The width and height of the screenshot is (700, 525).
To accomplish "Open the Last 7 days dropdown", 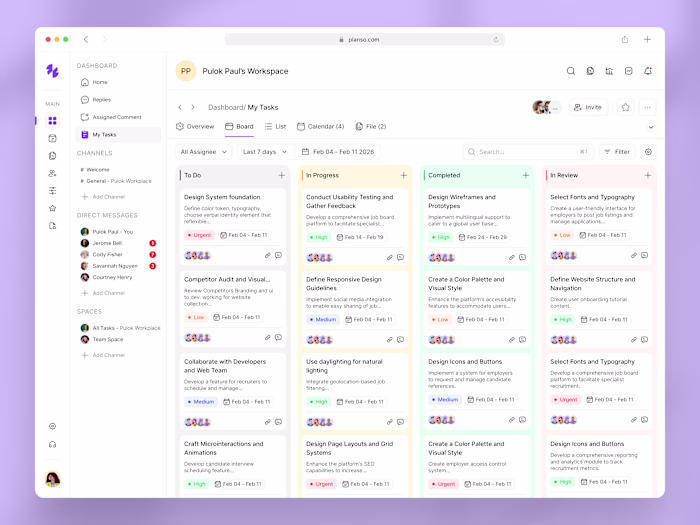I will point(265,152).
